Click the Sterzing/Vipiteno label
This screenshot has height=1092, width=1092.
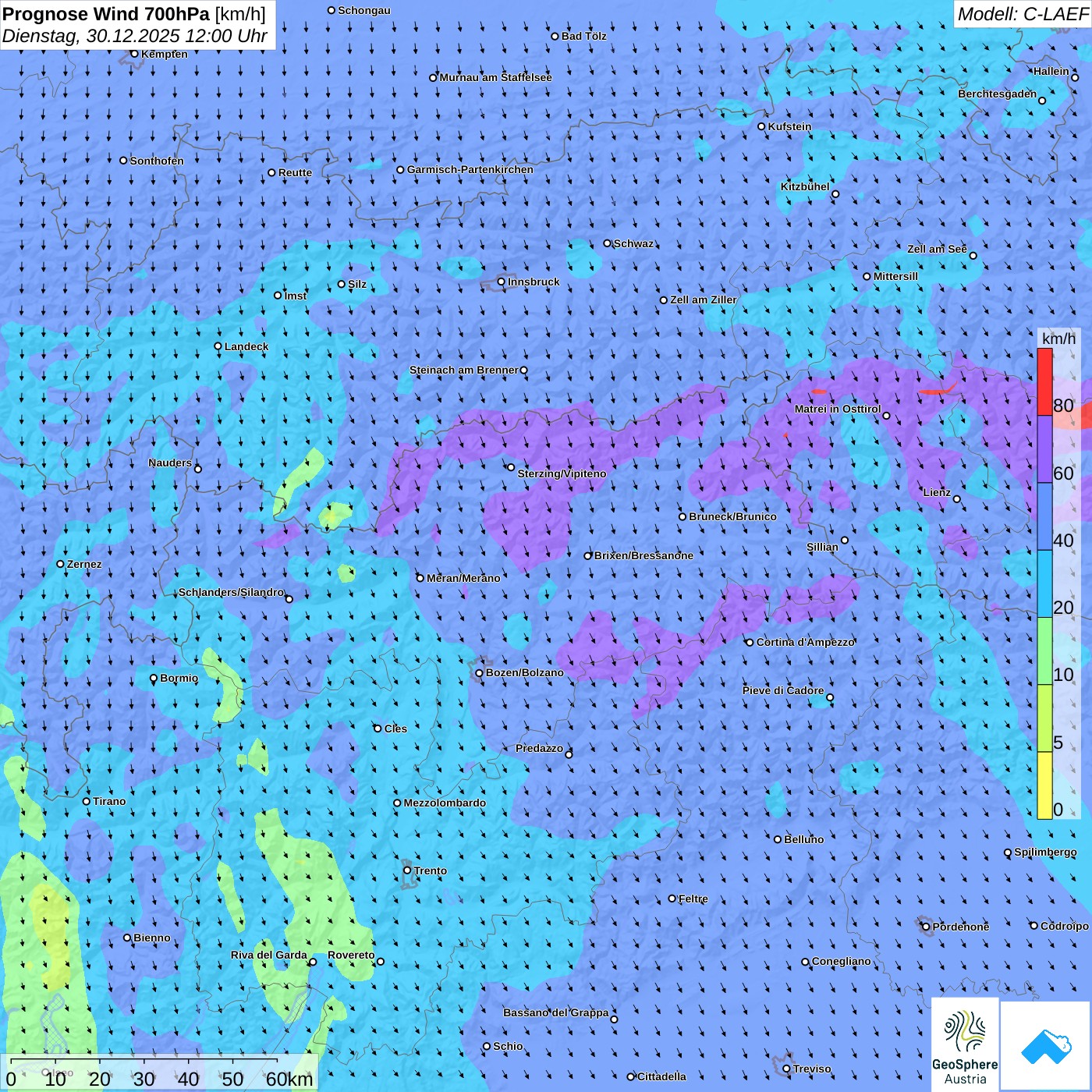click(x=562, y=473)
